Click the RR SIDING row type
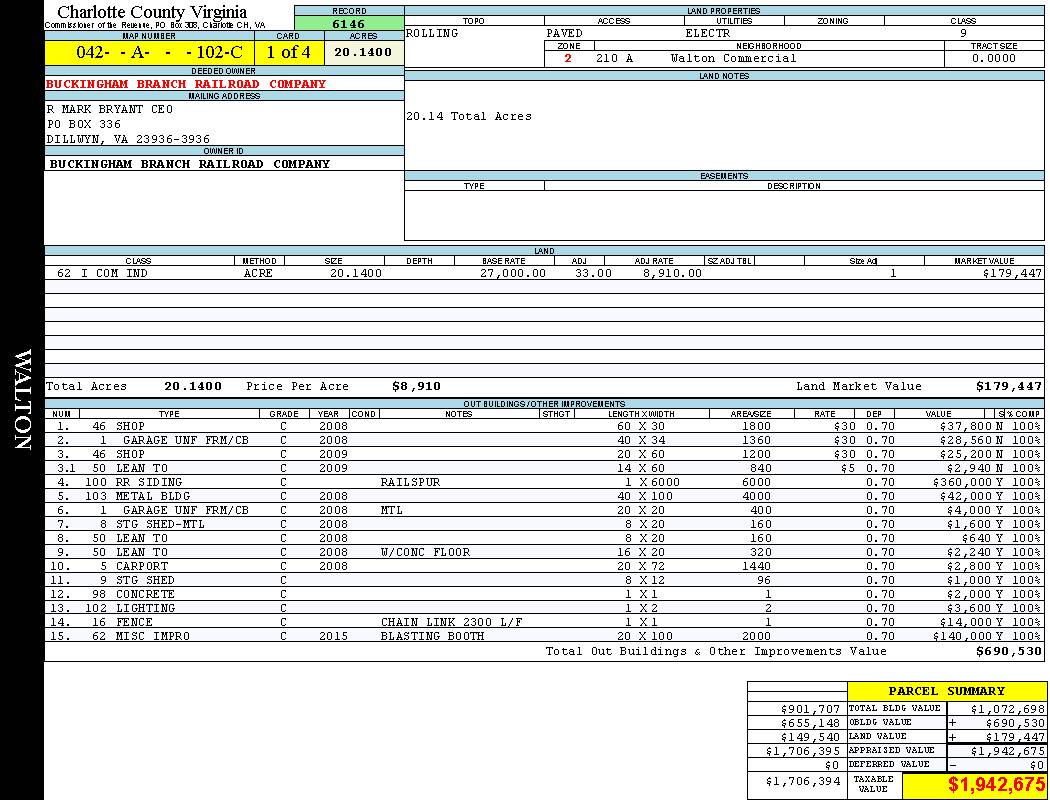Image resolution: width=1050 pixels, height=800 pixels. point(149,483)
